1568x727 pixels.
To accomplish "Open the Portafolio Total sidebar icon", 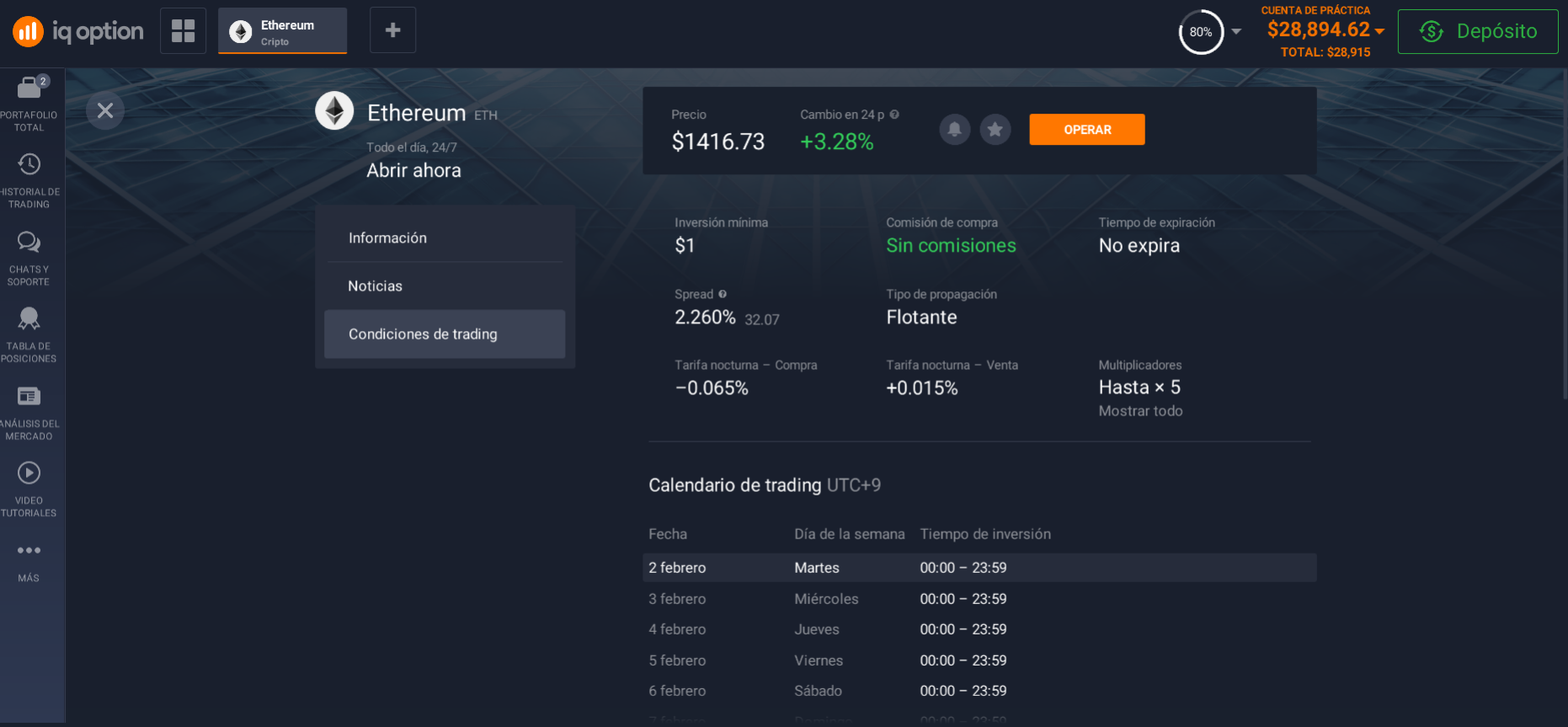I will (x=29, y=101).
